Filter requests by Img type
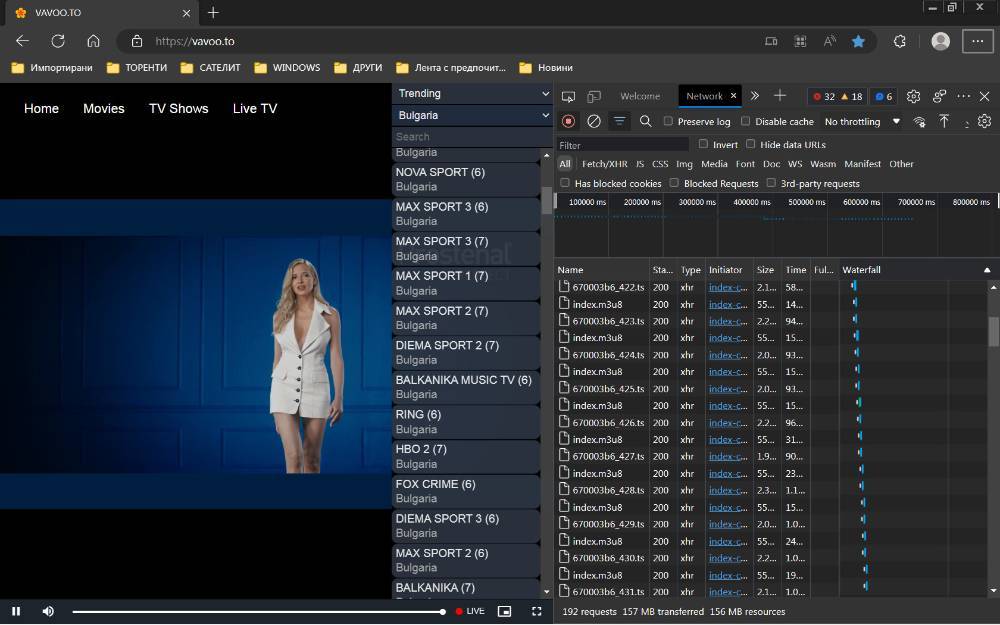1000x625 pixels. (684, 164)
